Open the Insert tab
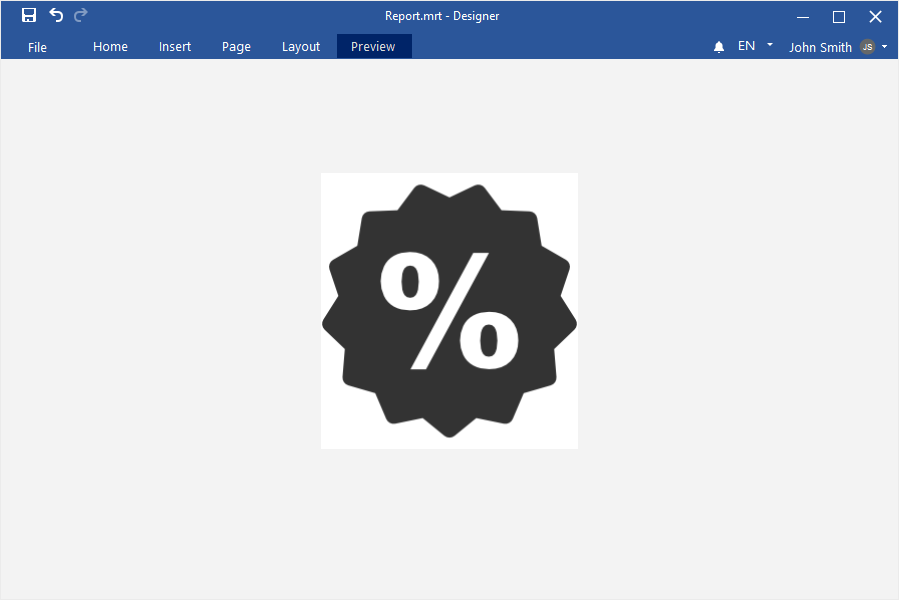The width and height of the screenshot is (899, 600). (175, 47)
